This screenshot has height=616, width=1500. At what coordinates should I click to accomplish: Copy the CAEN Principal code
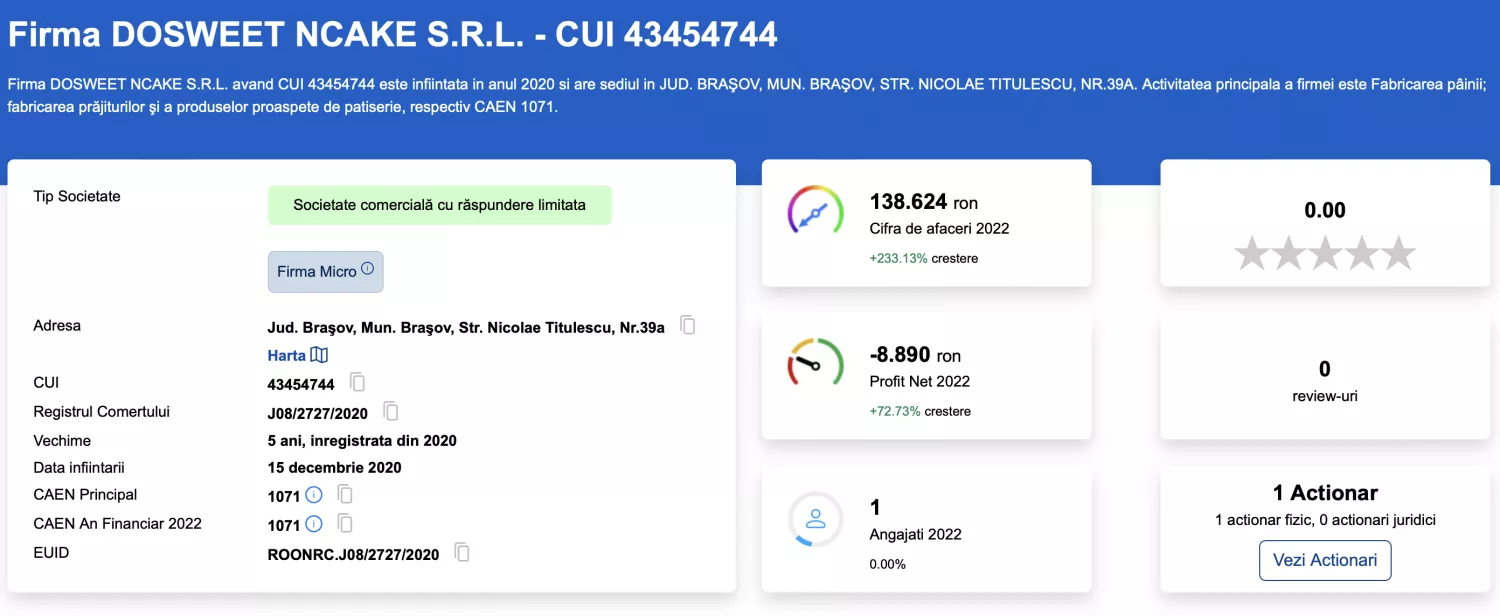point(345,494)
